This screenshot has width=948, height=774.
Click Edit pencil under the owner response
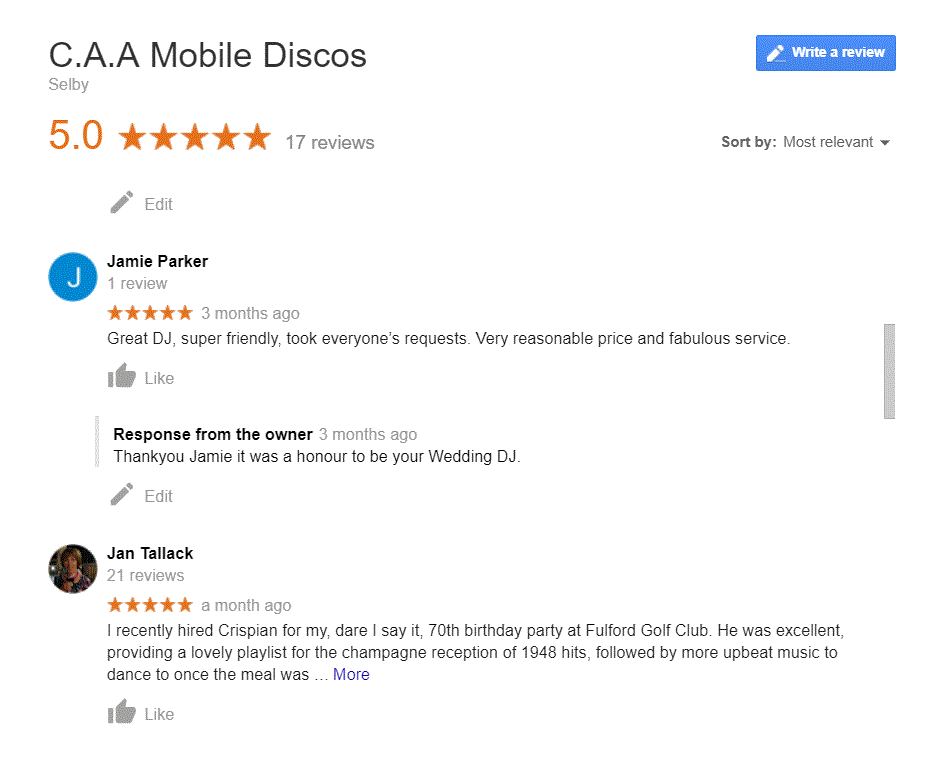(122, 495)
